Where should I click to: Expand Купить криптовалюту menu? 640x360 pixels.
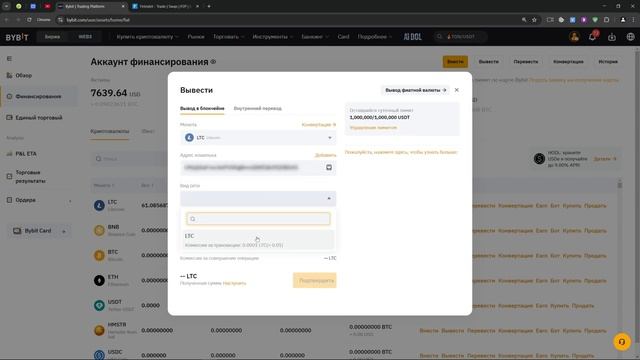pyautogui.click(x=147, y=37)
